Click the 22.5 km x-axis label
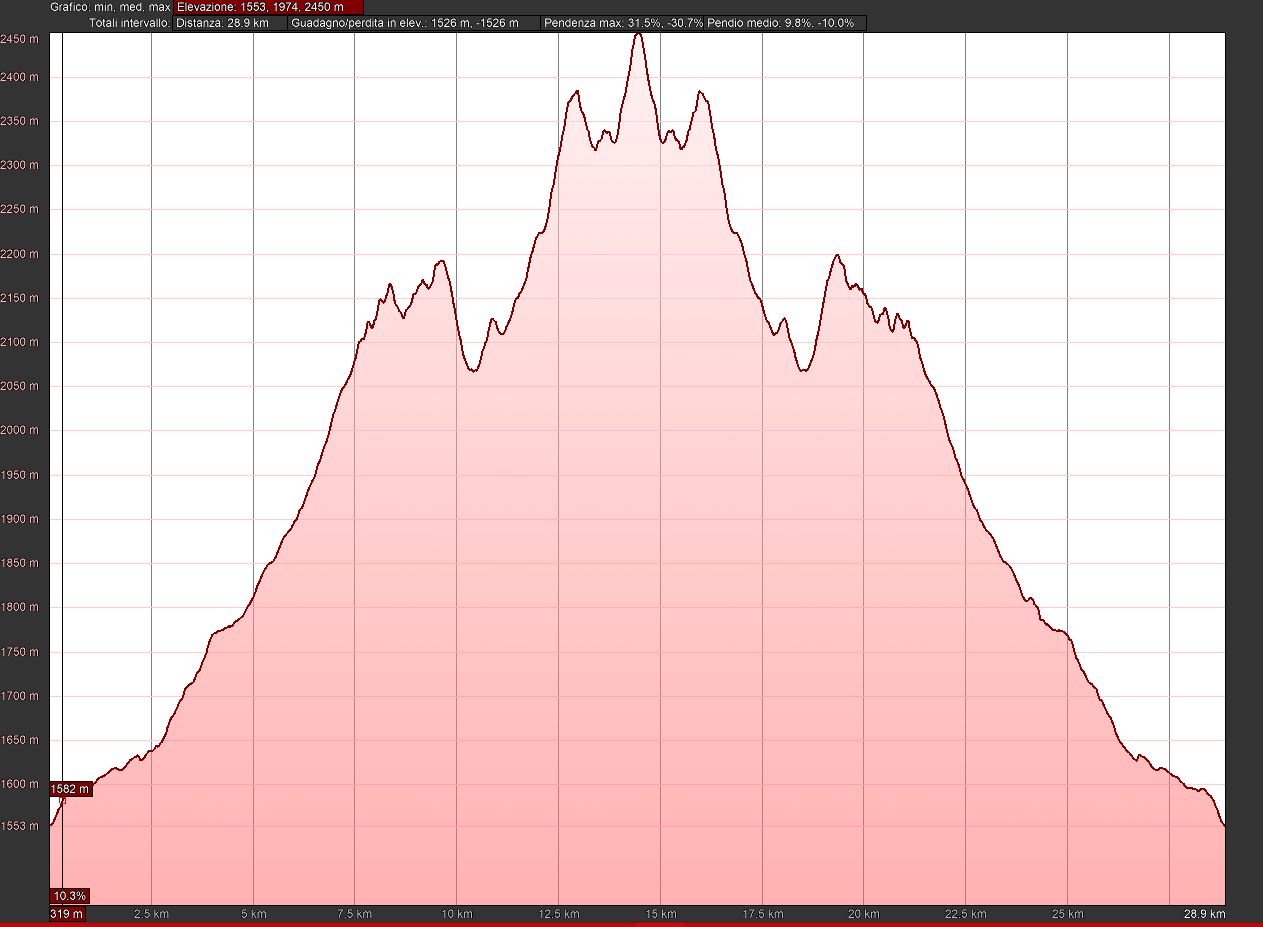Screen dimensions: 1263x927 click(966, 914)
